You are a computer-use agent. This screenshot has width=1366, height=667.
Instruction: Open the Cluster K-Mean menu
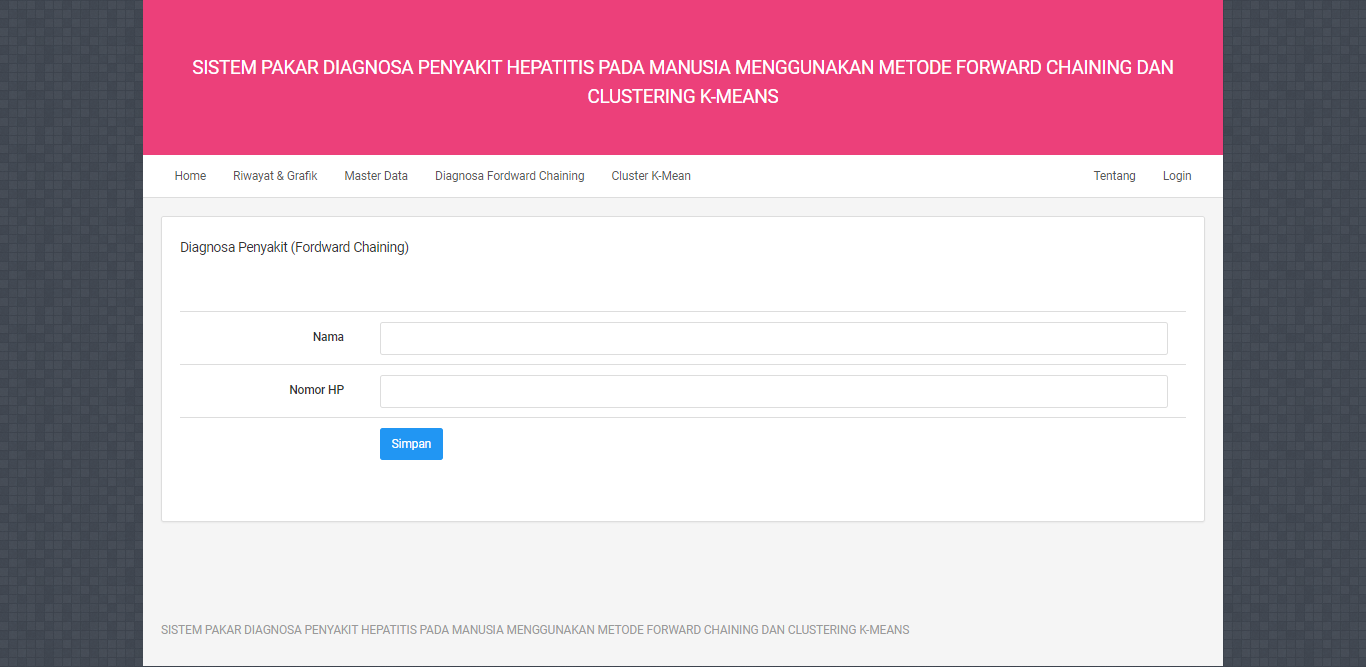pyautogui.click(x=651, y=176)
